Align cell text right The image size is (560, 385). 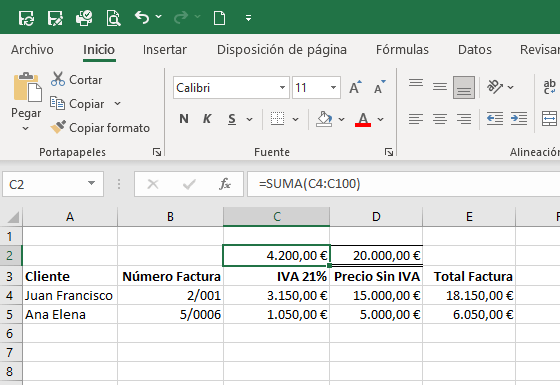[464, 119]
